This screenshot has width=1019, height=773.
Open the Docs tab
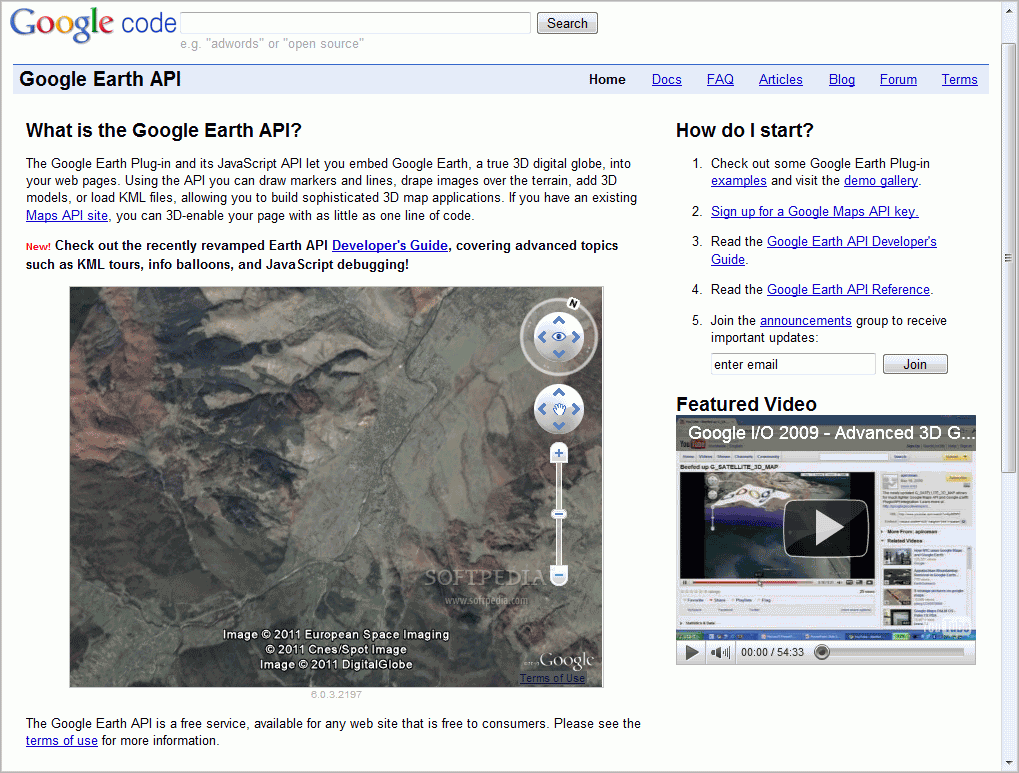pos(667,79)
